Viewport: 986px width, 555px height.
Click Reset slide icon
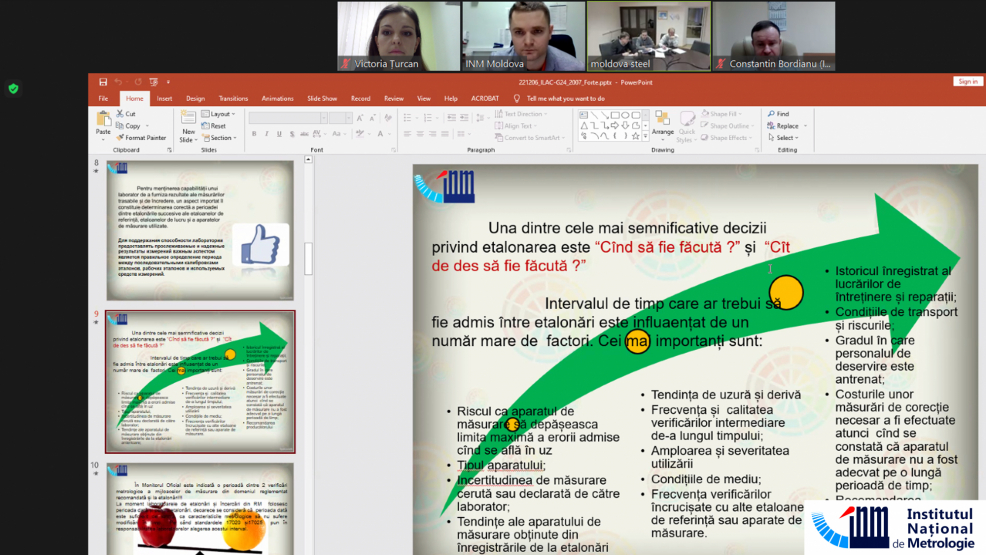[x=214, y=126]
